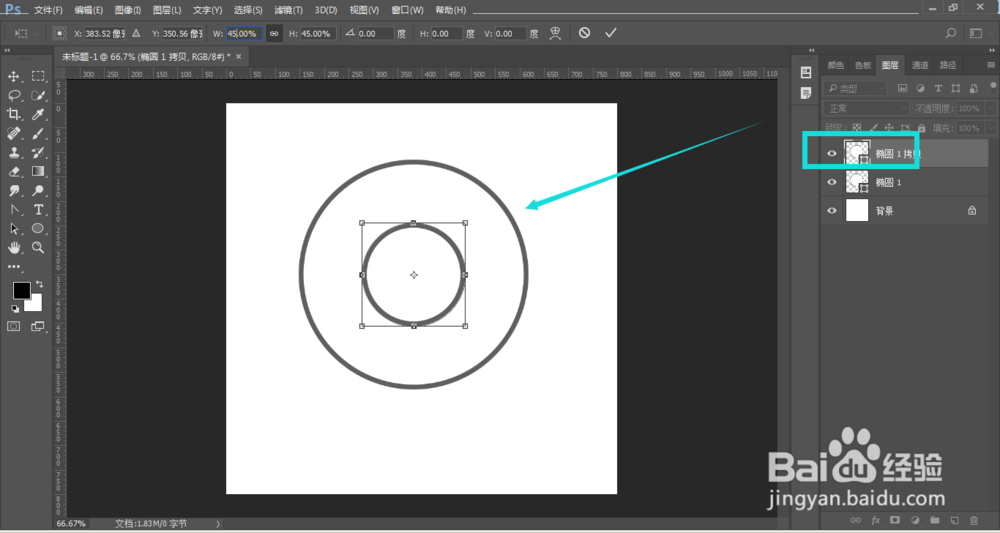Switch to warp mode in options bar
This screenshot has width=1000, height=533.
(x=555, y=33)
